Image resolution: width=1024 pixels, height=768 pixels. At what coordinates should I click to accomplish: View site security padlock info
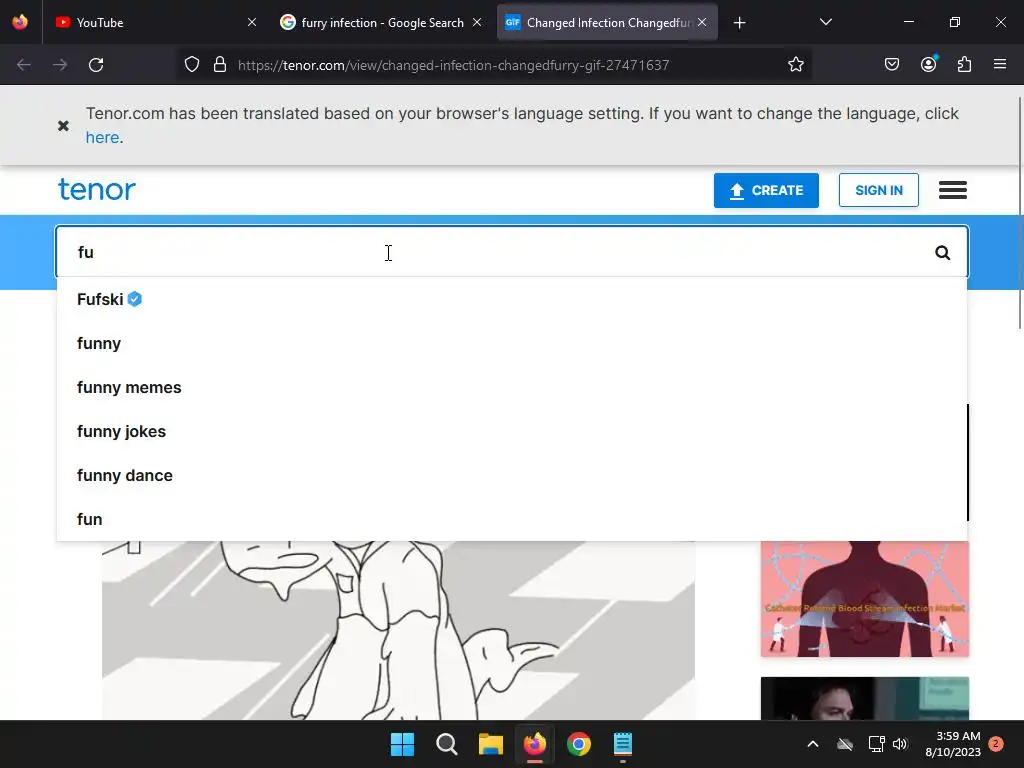220,65
